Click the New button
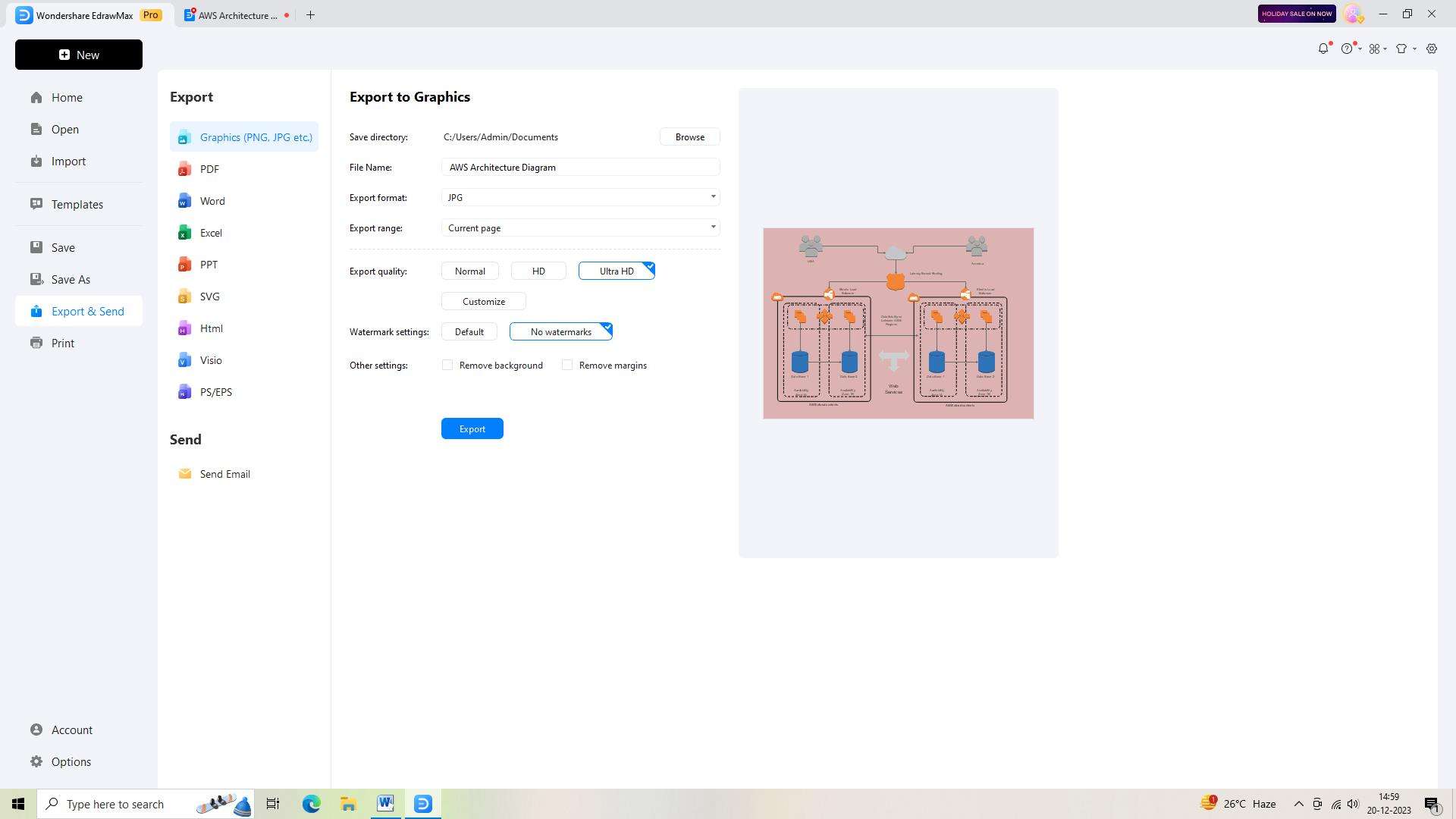This screenshot has height=819, width=1456. [x=79, y=55]
